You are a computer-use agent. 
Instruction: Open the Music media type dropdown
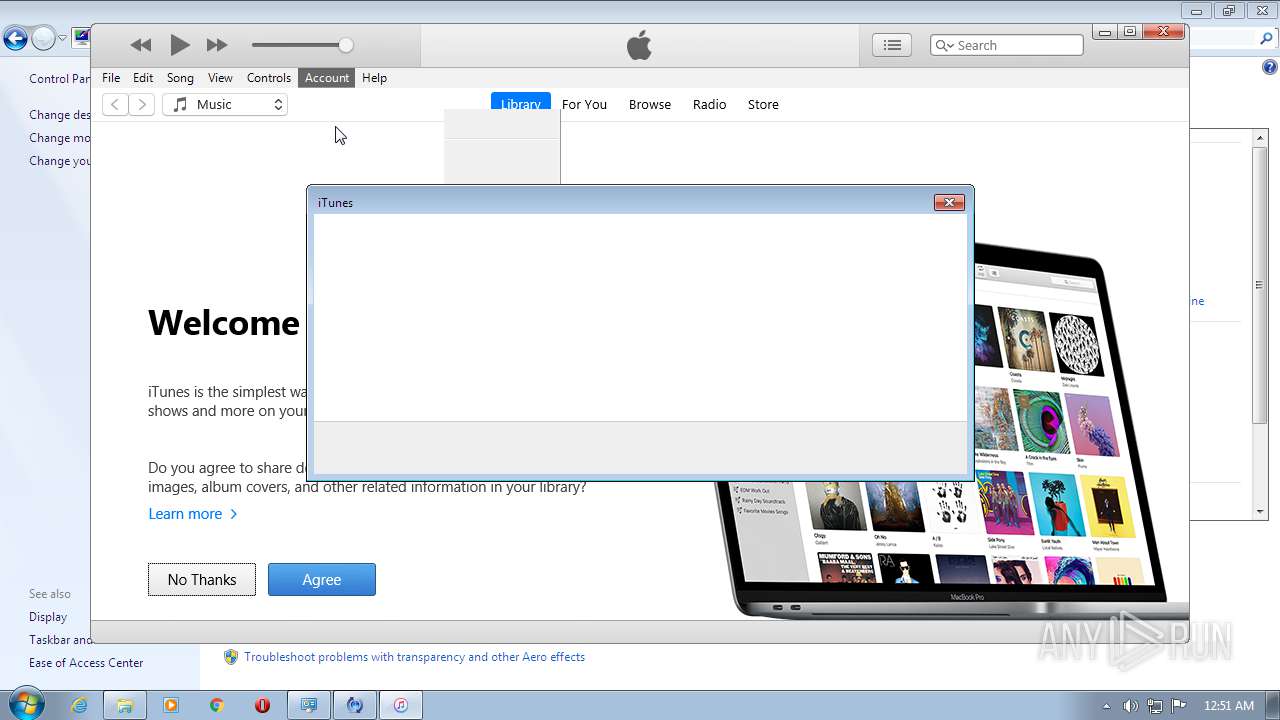coord(225,104)
